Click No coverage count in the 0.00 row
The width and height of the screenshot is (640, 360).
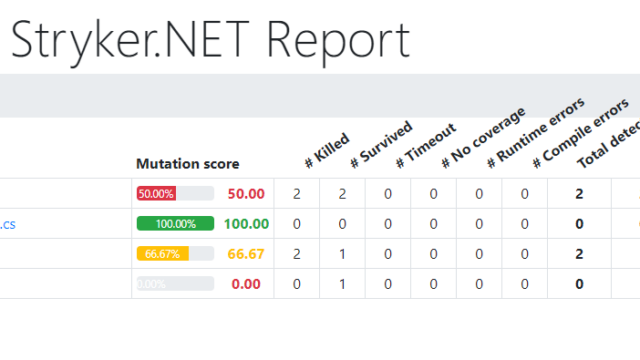click(x=433, y=284)
